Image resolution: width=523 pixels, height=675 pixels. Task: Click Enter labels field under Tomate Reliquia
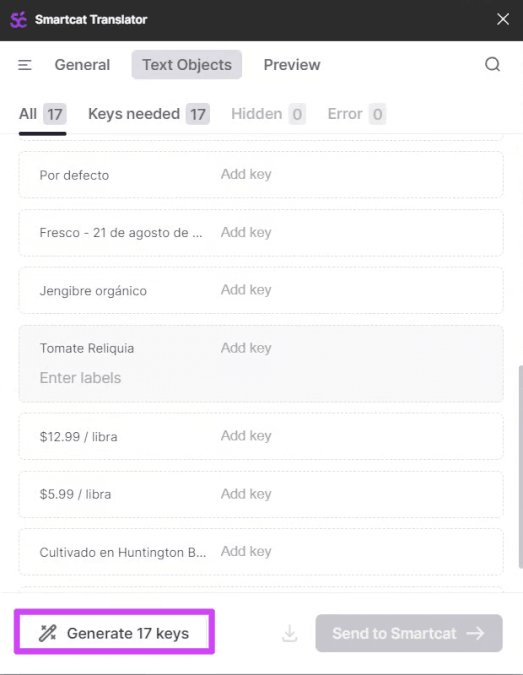click(x=80, y=378)
